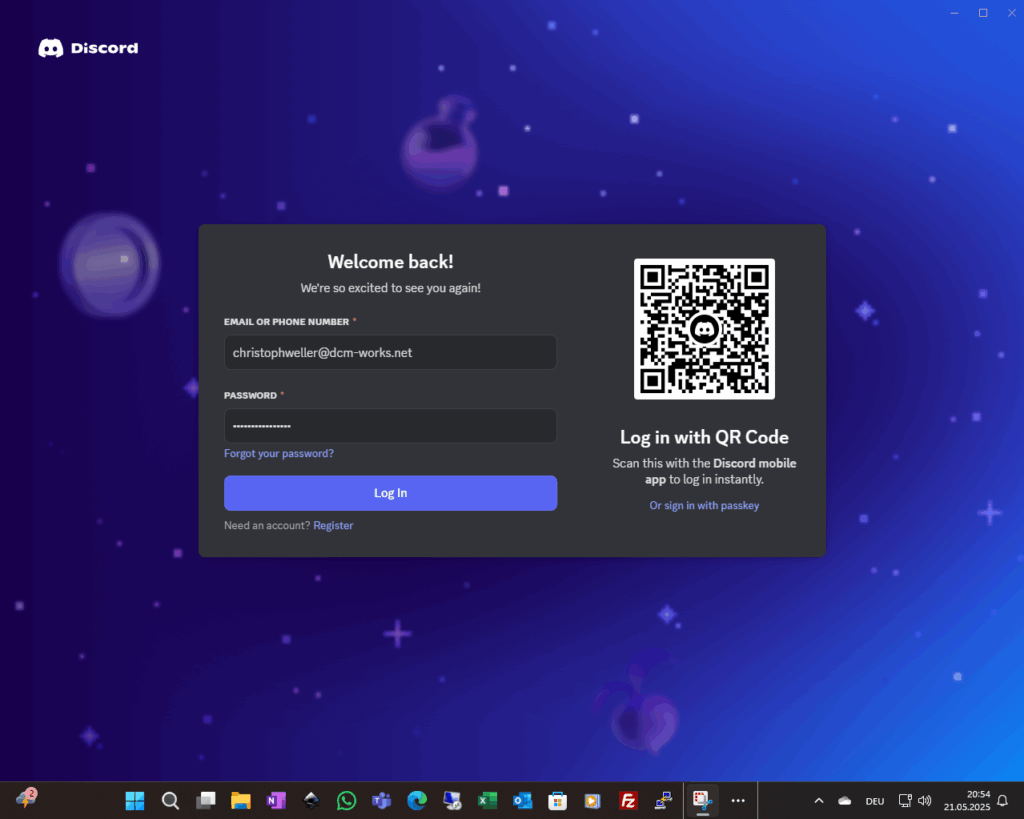Open Microsoft Store from taskbar
The height and width of the screenshot is (819, 1024).
557,801
